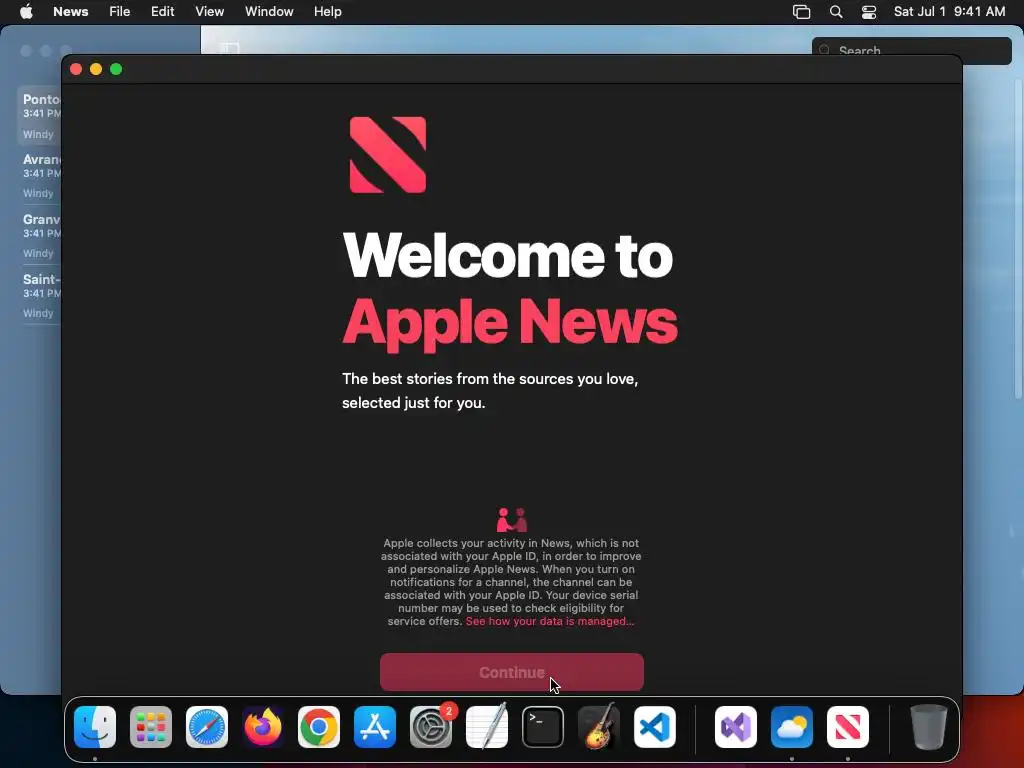Close the Apple News welcome window
1024x768 pixels.
[x=76, y=69]
